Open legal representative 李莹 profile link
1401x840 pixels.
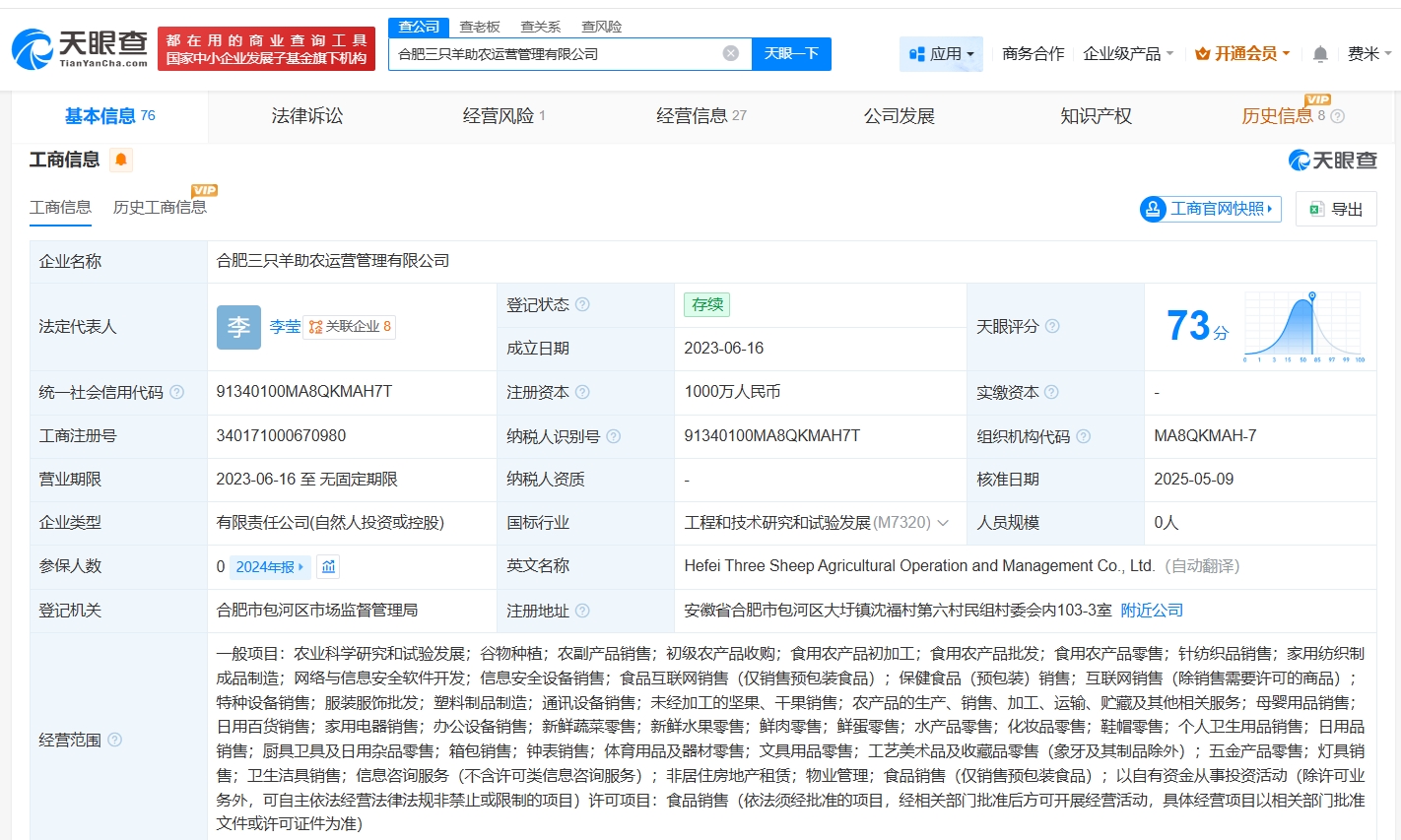[x=285, y=327]
